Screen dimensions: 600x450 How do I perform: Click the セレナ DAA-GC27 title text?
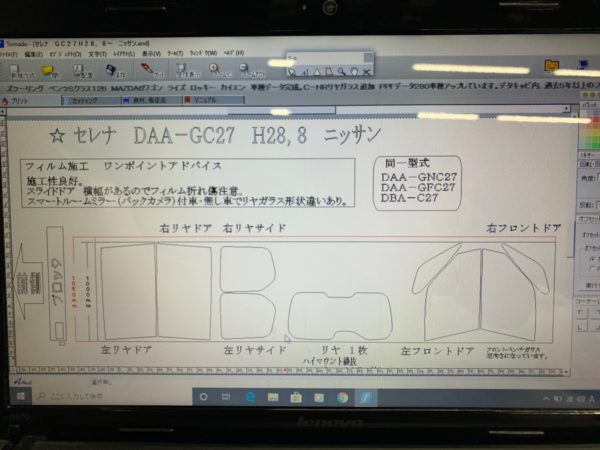[x=215, y=135]
